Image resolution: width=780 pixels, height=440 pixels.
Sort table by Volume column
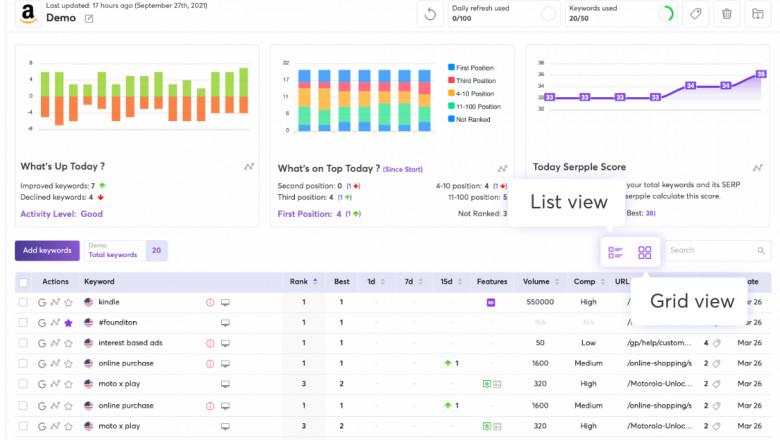click(538, 282)
